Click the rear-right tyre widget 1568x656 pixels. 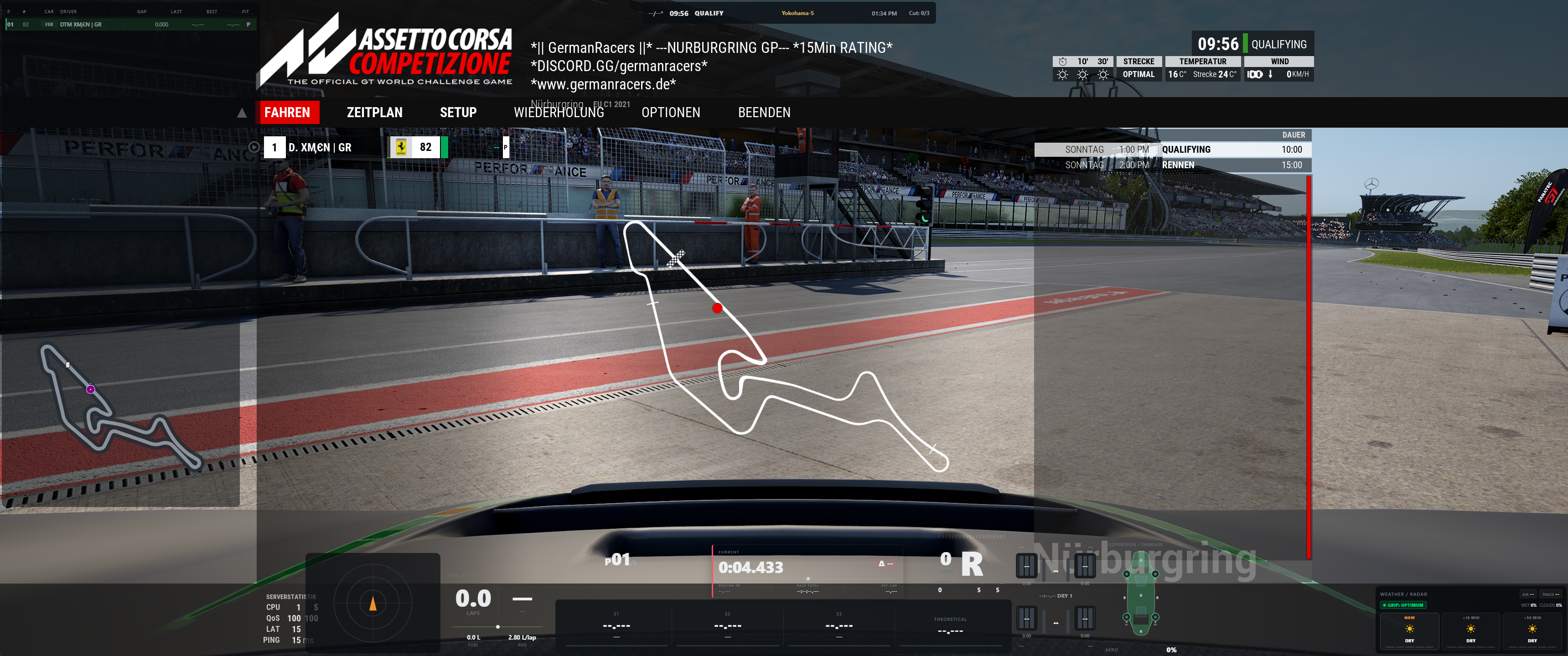tap(1085, 619)
